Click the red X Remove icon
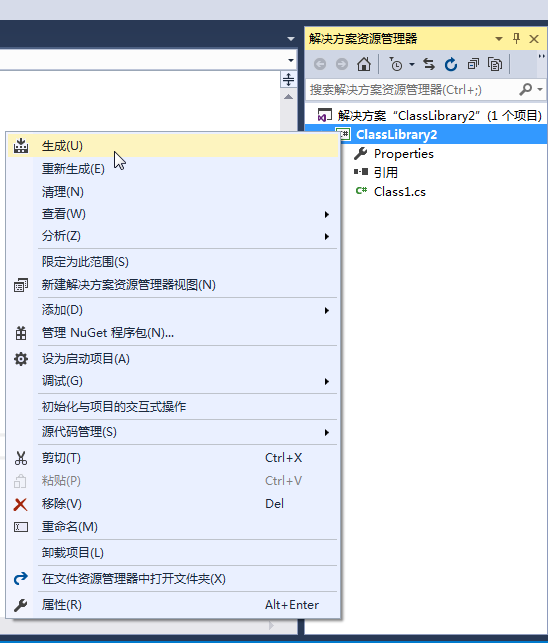The image size is (548, 643). tap(21, 504)
